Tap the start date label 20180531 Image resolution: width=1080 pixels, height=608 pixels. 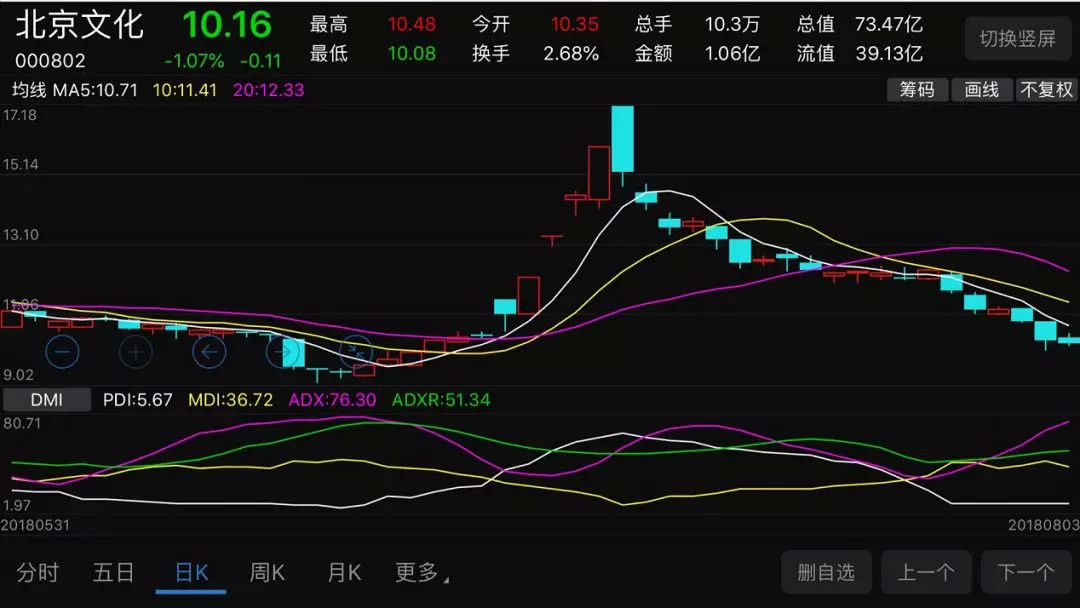pyautogui.click(x=35, y=525)
